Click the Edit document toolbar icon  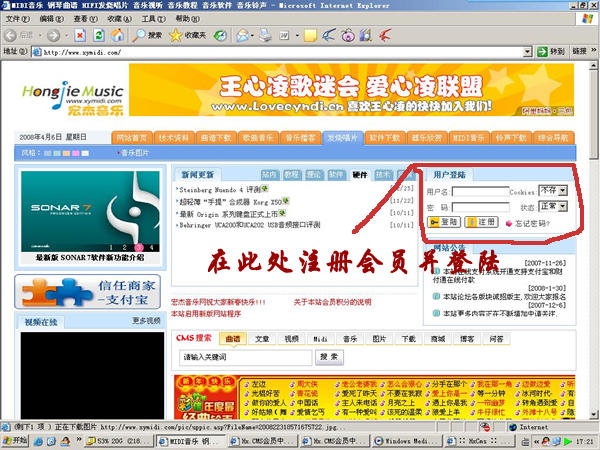click(284, 36)
